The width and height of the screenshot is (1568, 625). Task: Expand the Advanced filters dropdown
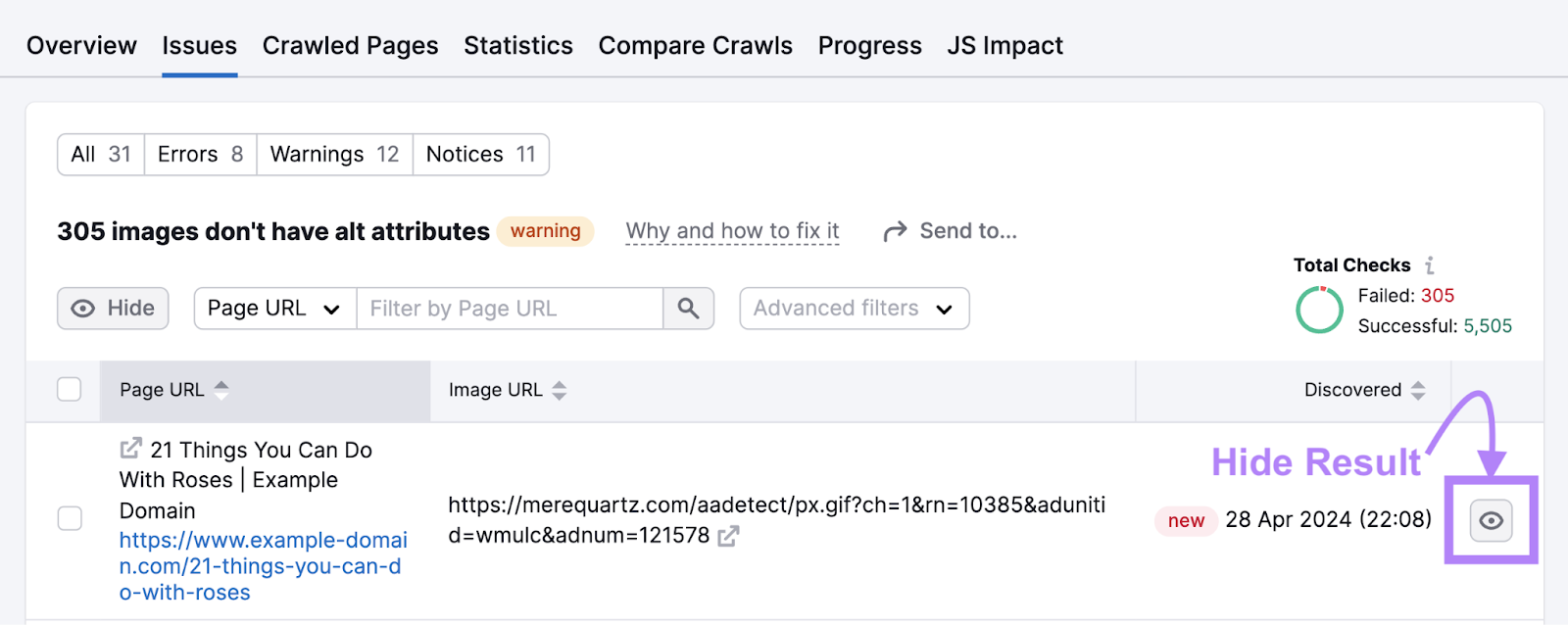click(853, 308)
